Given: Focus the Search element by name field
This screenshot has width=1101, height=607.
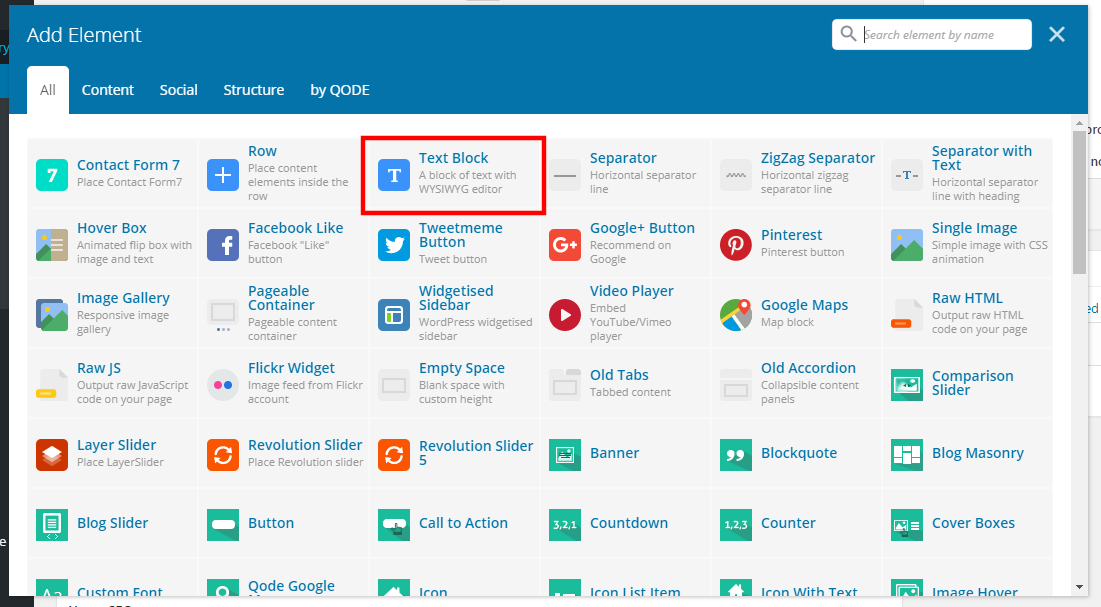Looking at the screenshot, I should click(932, 34).
